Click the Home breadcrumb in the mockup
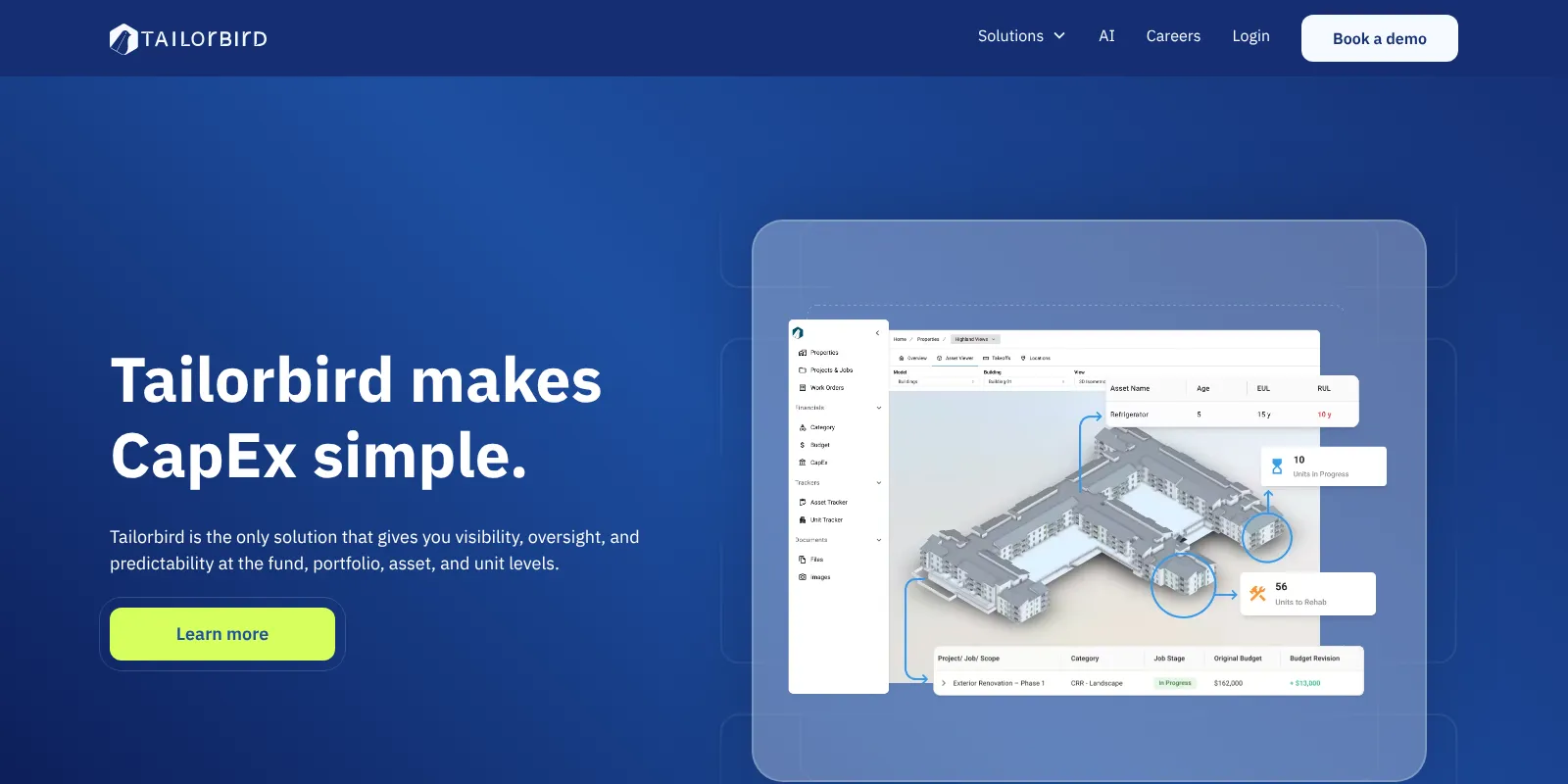The image size is (1568, 784). pos(900,339)
